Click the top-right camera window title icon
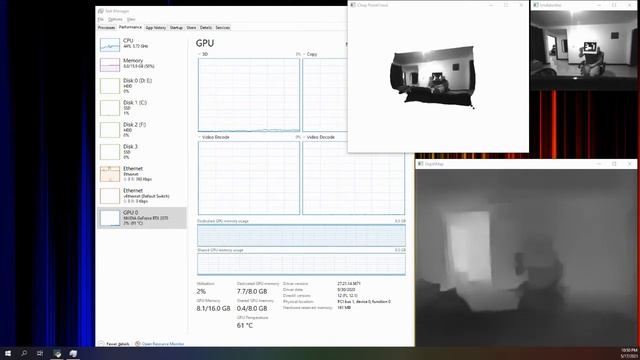 click(x=536, y=5)
